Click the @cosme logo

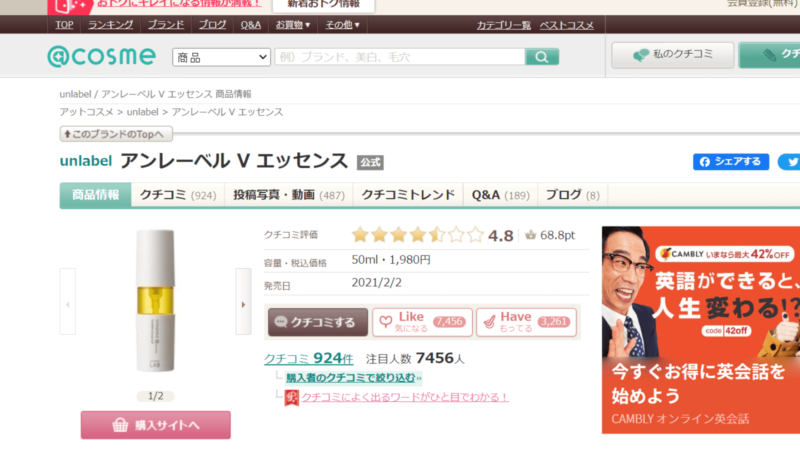tap(102, 57)
